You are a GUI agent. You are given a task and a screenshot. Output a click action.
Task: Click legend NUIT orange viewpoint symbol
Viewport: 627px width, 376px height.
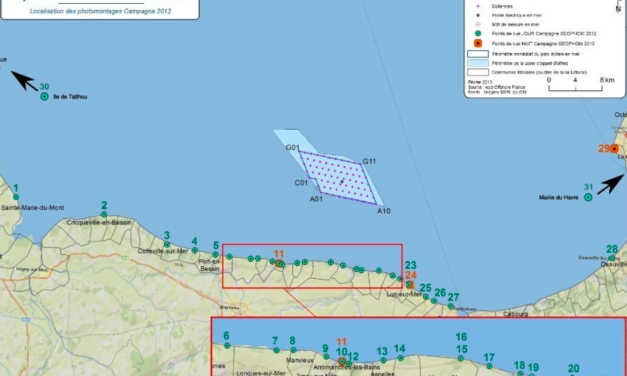click(x=478, y=44)
